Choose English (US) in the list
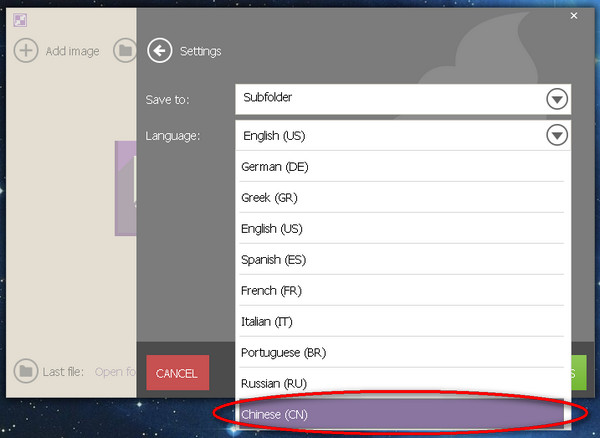Screen dimensions: 600x438 tap(402, 228)
